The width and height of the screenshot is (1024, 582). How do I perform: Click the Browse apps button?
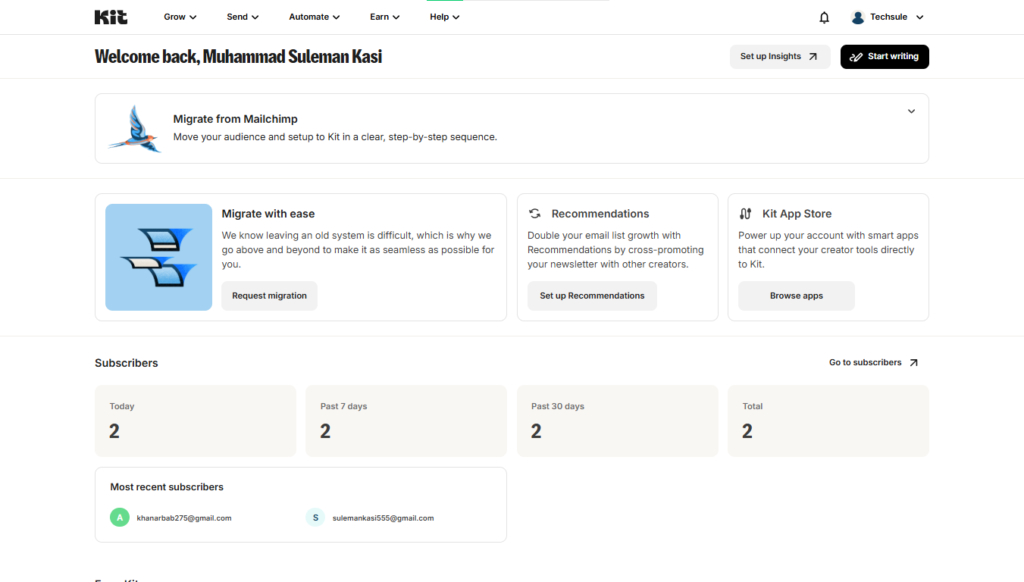pos(796,296)
